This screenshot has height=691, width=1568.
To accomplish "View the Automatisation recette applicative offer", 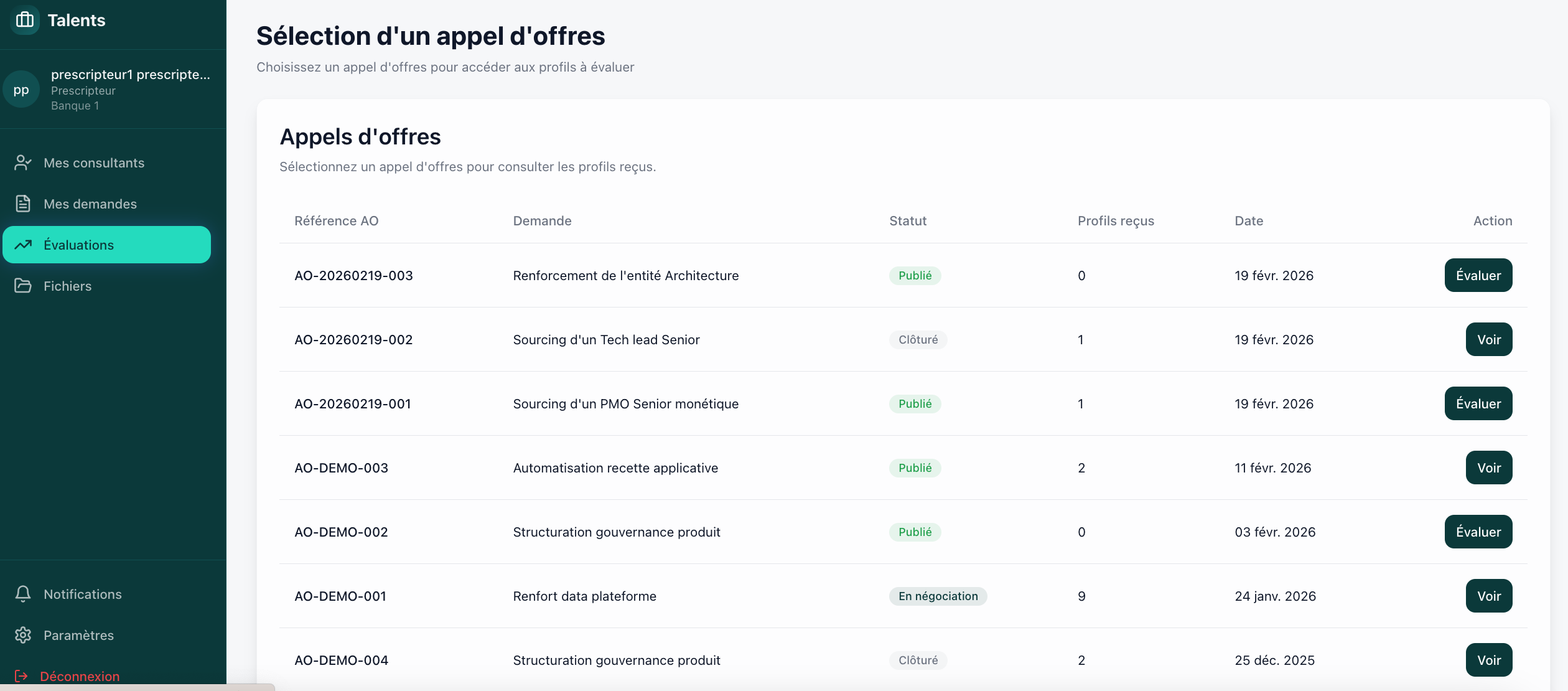I will [1488, 468].
